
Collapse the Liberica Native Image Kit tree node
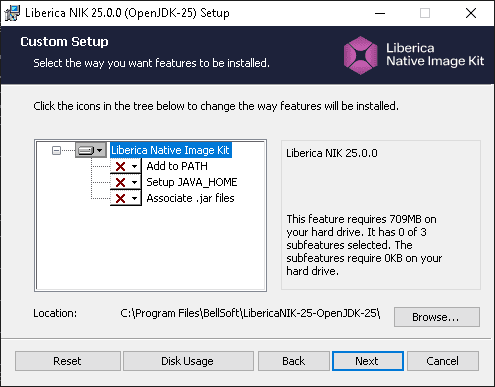pyautogui.click(x=56, y=150)
